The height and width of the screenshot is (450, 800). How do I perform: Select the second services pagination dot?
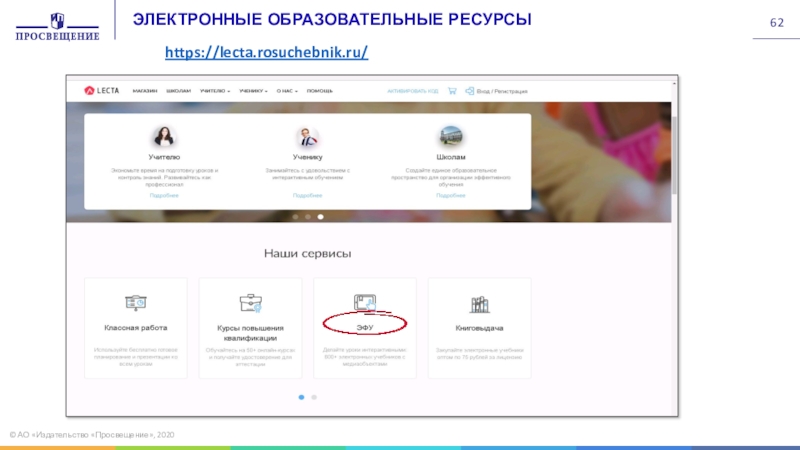[314, 397]
